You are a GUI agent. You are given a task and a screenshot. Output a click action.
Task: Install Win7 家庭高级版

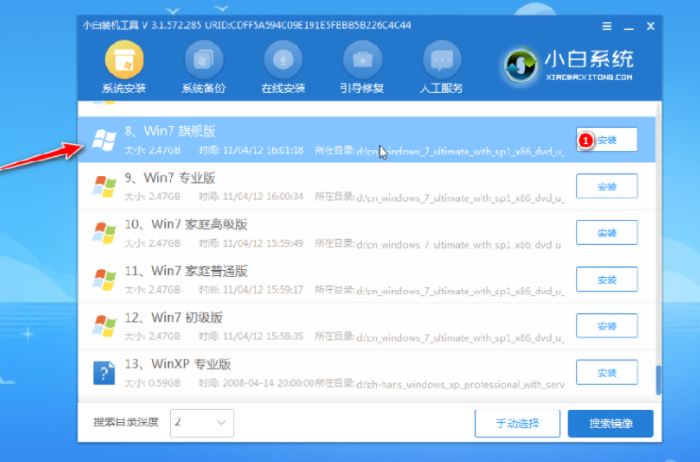pyautogui.click(x=606, y=233)
